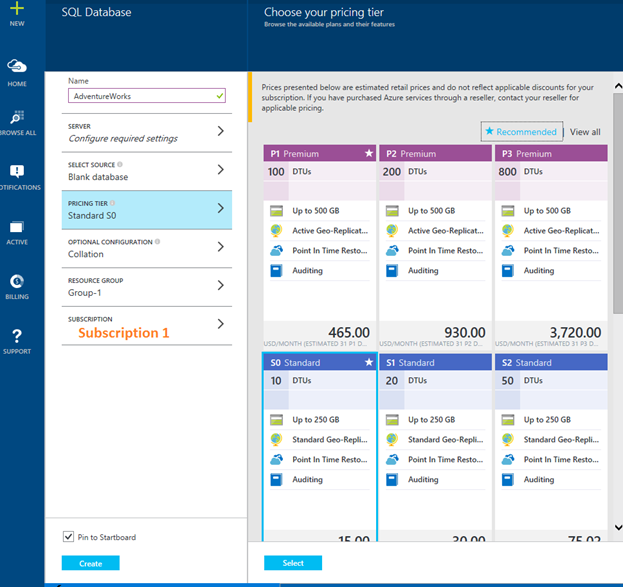Click the star on P1 Premium tile
Image resolution: width=623 pixels, height=587 pixels.
coord(368,154)
